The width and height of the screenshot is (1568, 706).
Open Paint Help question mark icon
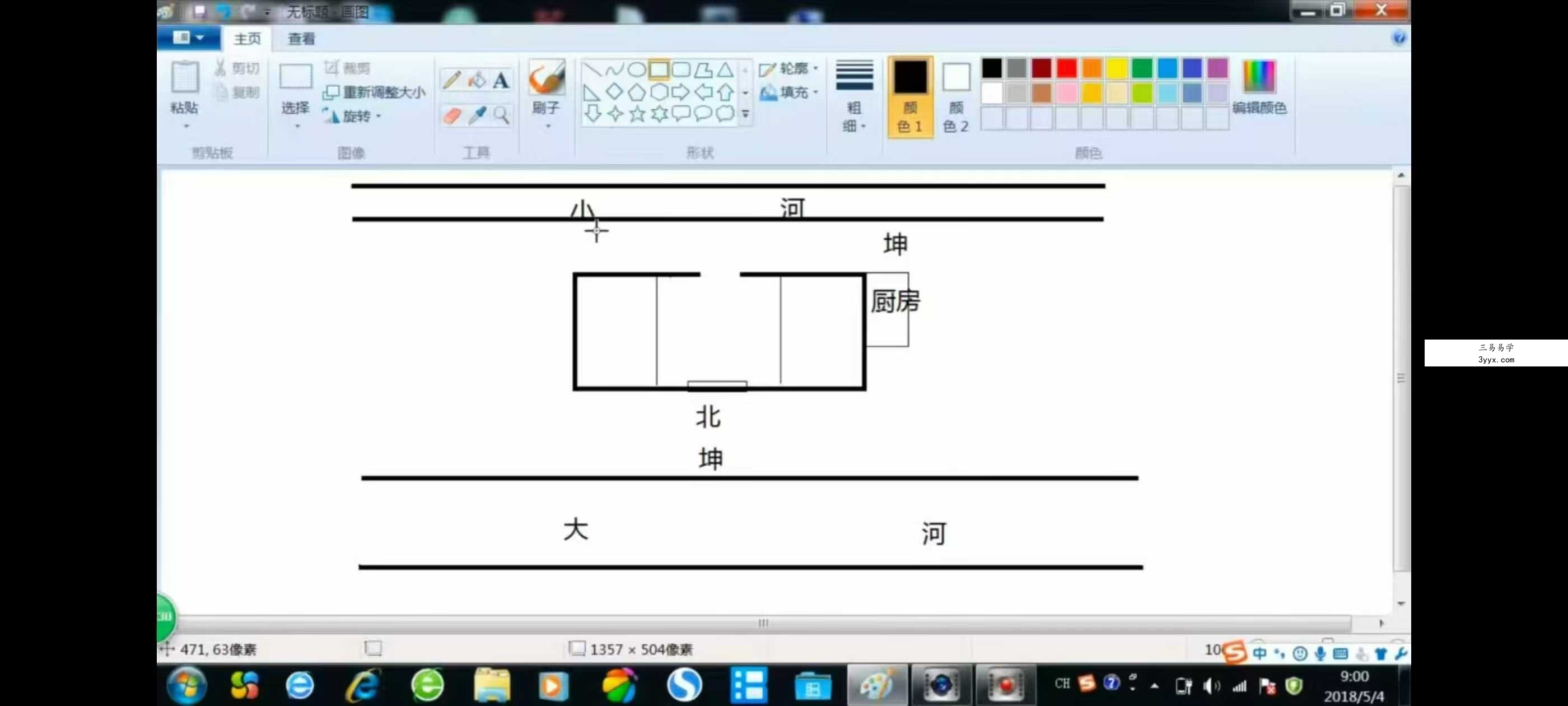1399,38
